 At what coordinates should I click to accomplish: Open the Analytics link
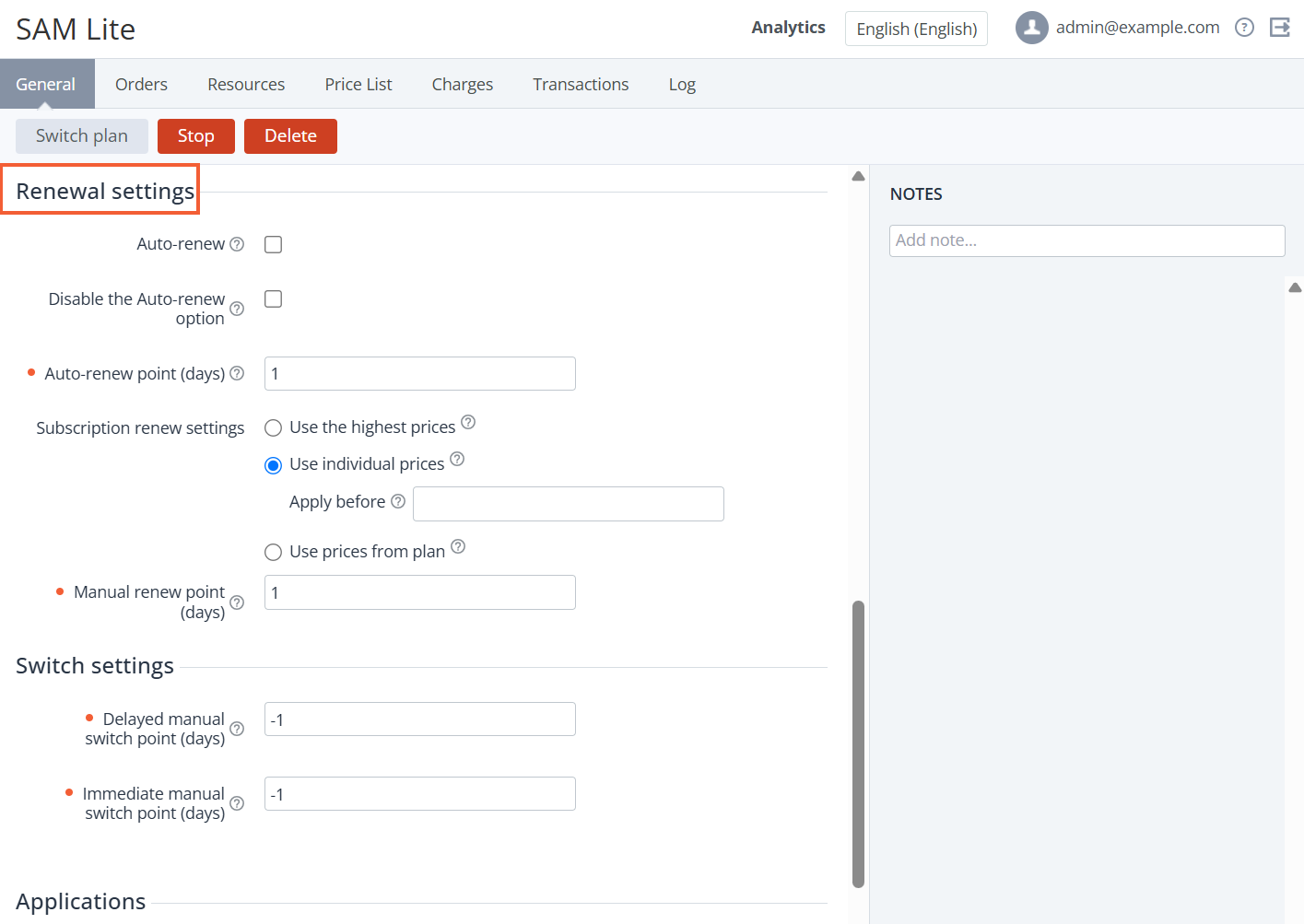788,28
